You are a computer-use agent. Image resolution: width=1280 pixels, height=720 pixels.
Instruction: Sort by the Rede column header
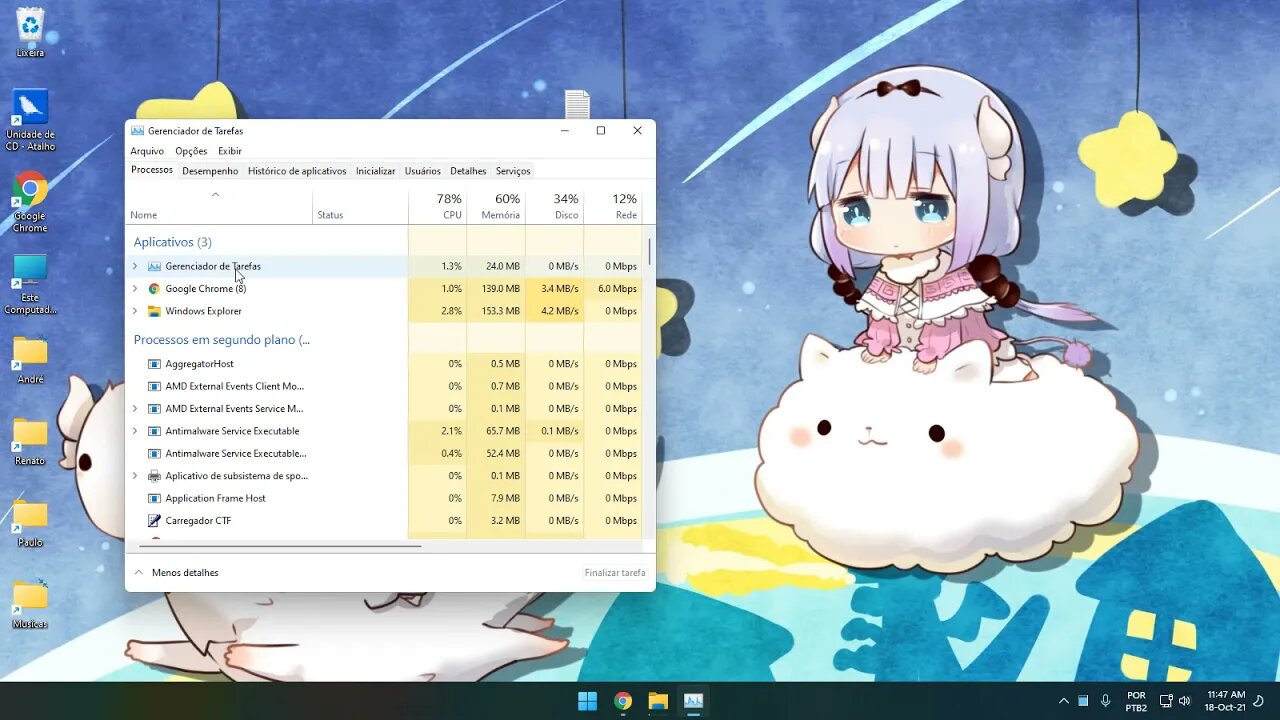pyautogui.click(x=612, y=206)
